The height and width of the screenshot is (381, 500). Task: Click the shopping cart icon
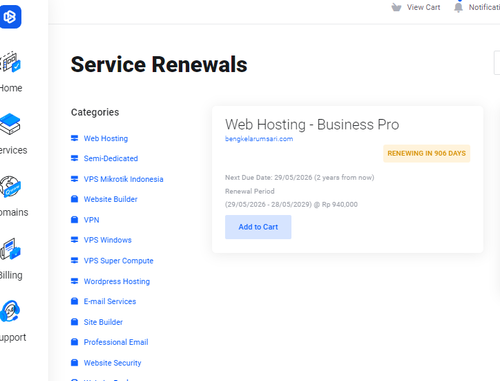click(x=396, y=7)
